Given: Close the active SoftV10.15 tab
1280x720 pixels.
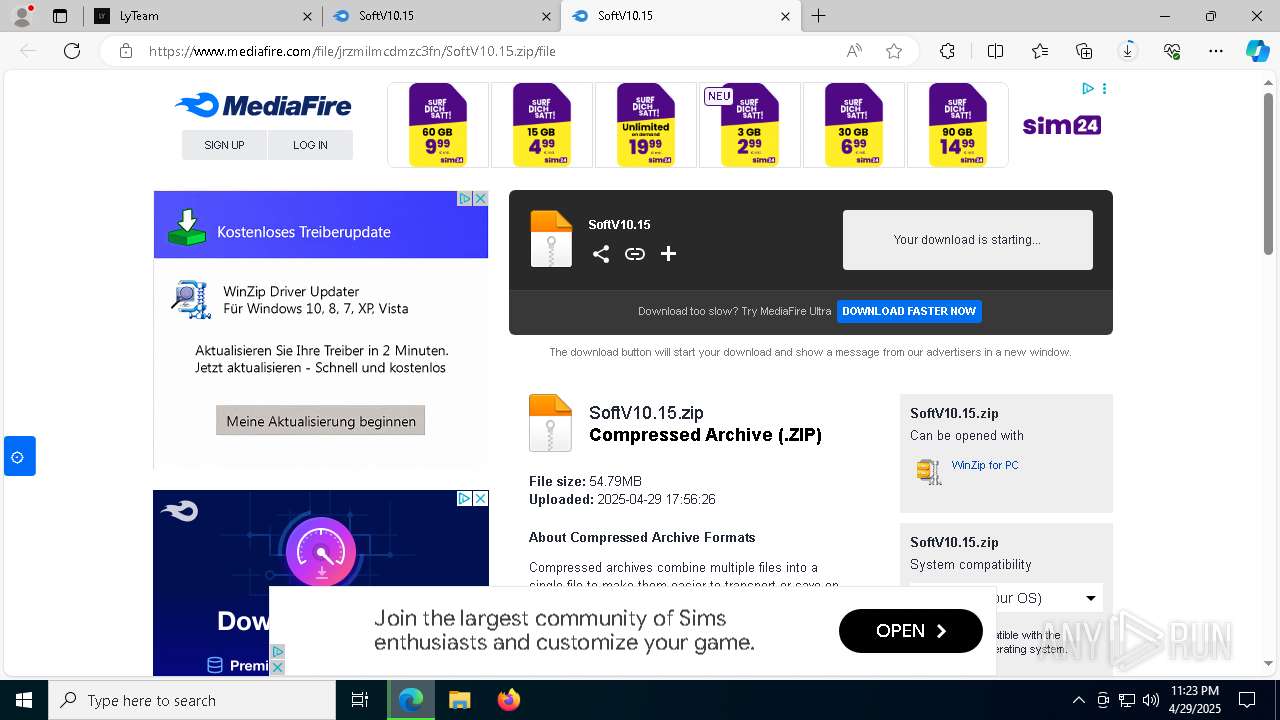Looking at the screenshot, I should pyautogui.click(x=785, y=16).
